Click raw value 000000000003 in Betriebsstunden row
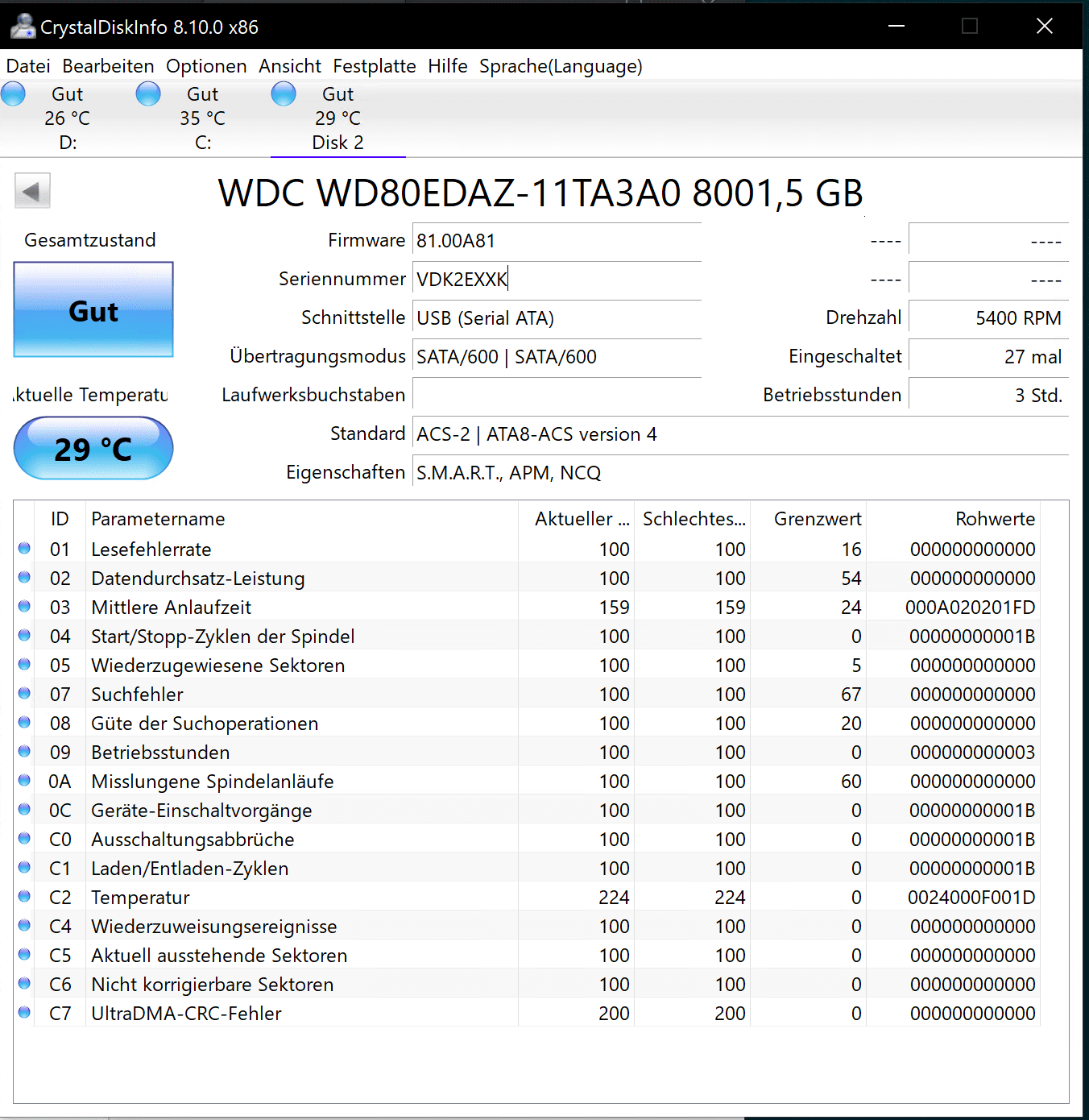The width and height of the screenshot is (1089, 1120). point(973,753)
